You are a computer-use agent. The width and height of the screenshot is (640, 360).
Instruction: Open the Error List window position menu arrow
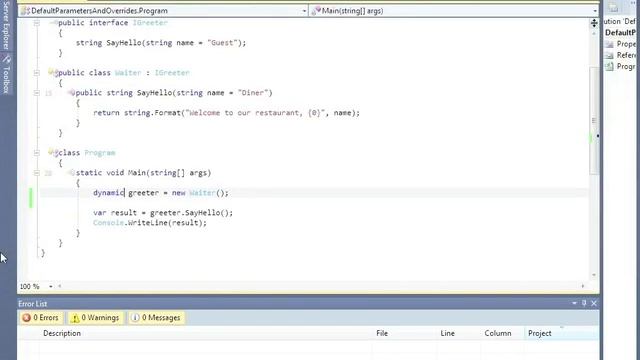574,303
